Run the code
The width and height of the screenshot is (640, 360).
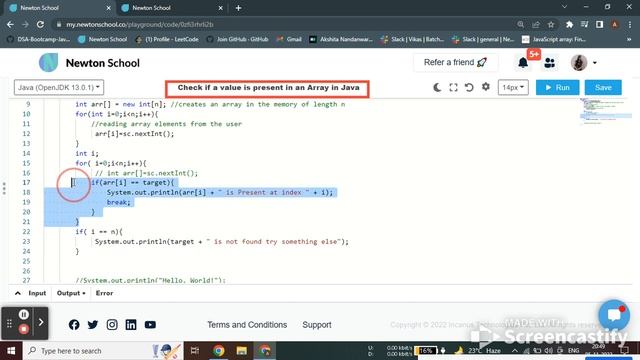[557, 87]
